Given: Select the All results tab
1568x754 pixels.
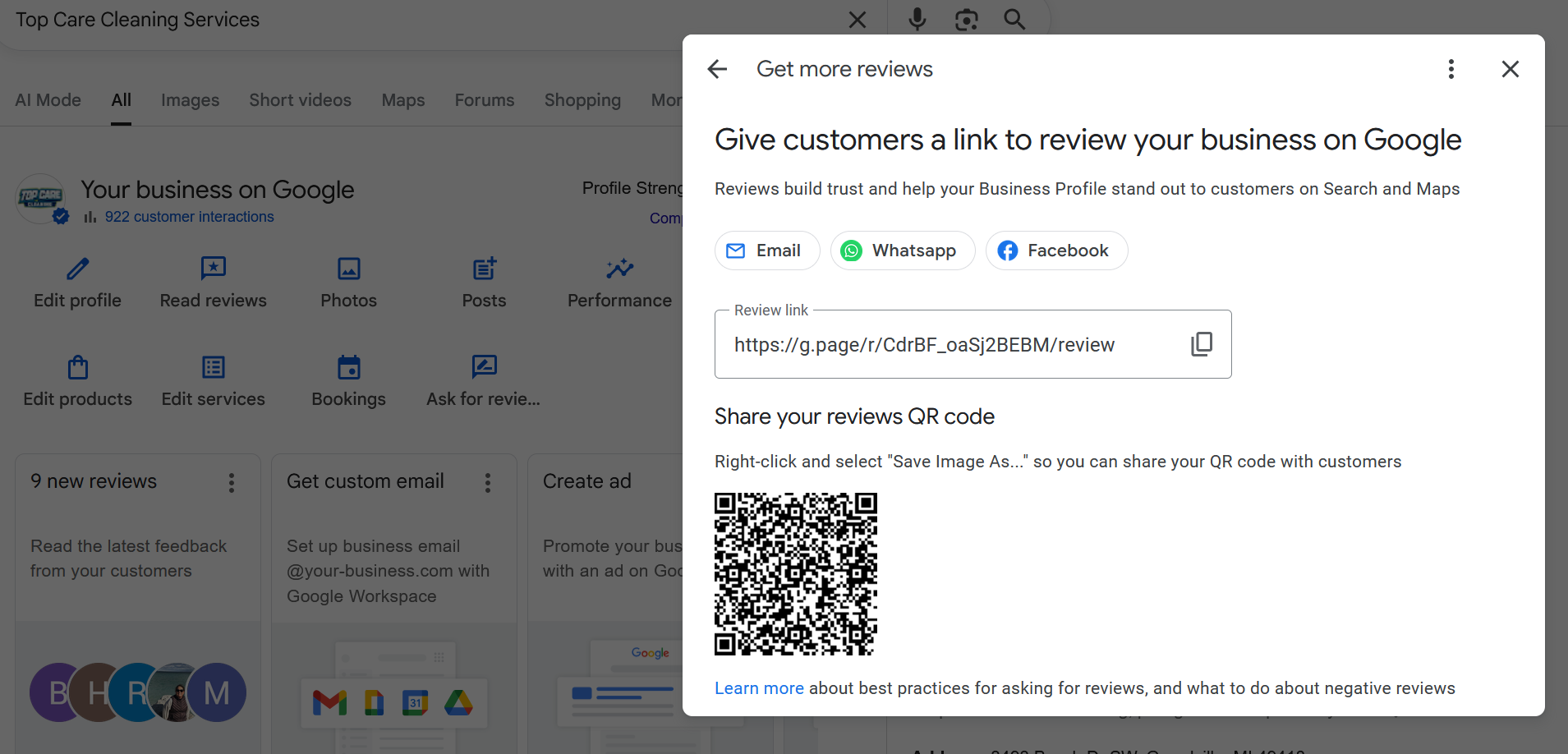Looking at the screenshot, I should [x=122, y=100].
